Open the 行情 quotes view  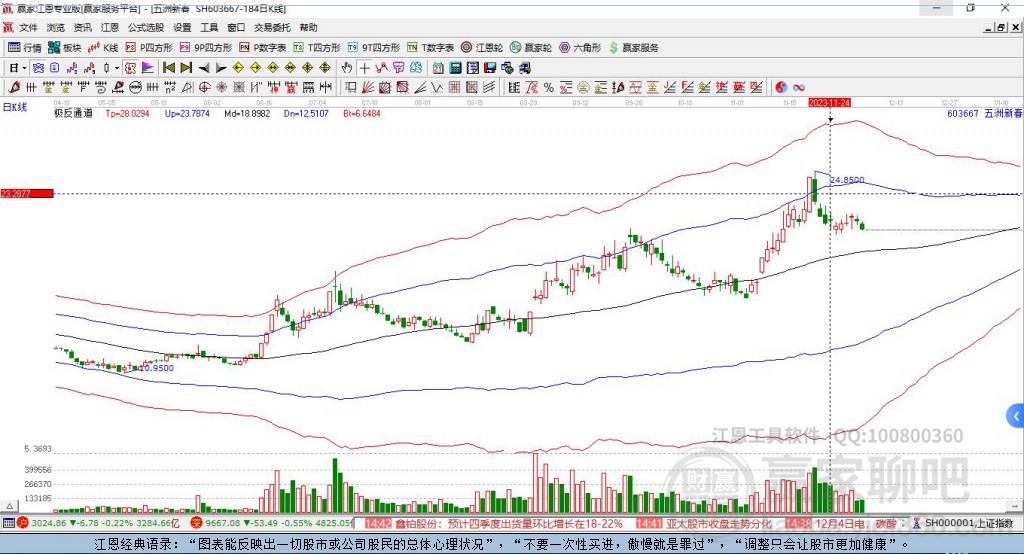[24, 48]
